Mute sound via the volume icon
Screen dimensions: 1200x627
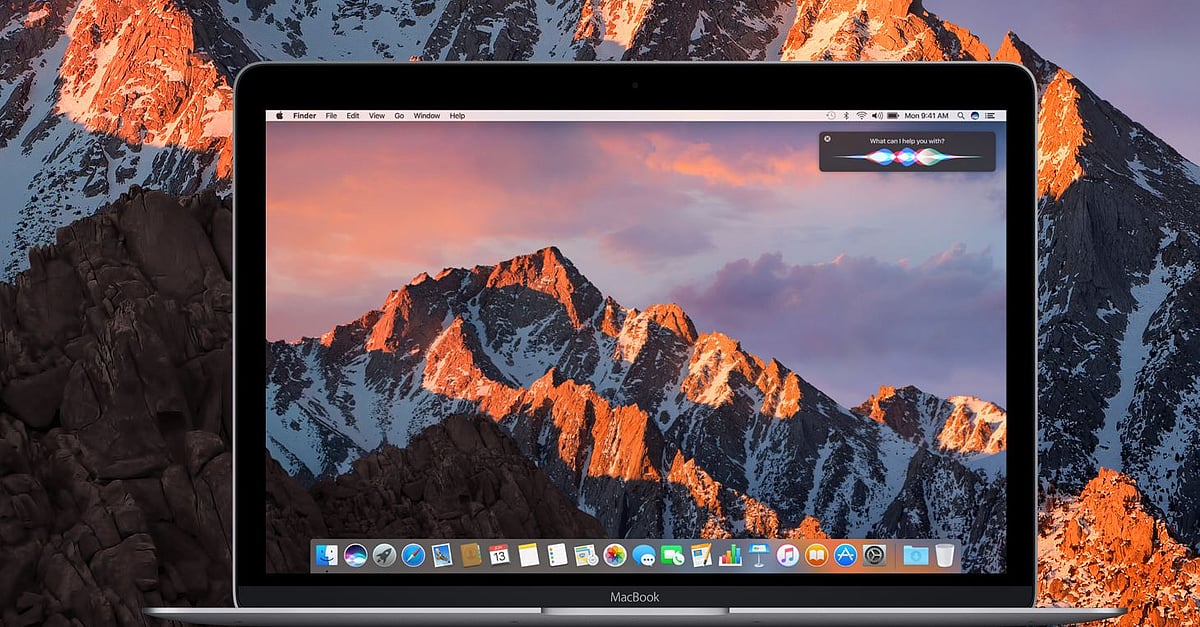pyautogui.click(x=876, y=115)
